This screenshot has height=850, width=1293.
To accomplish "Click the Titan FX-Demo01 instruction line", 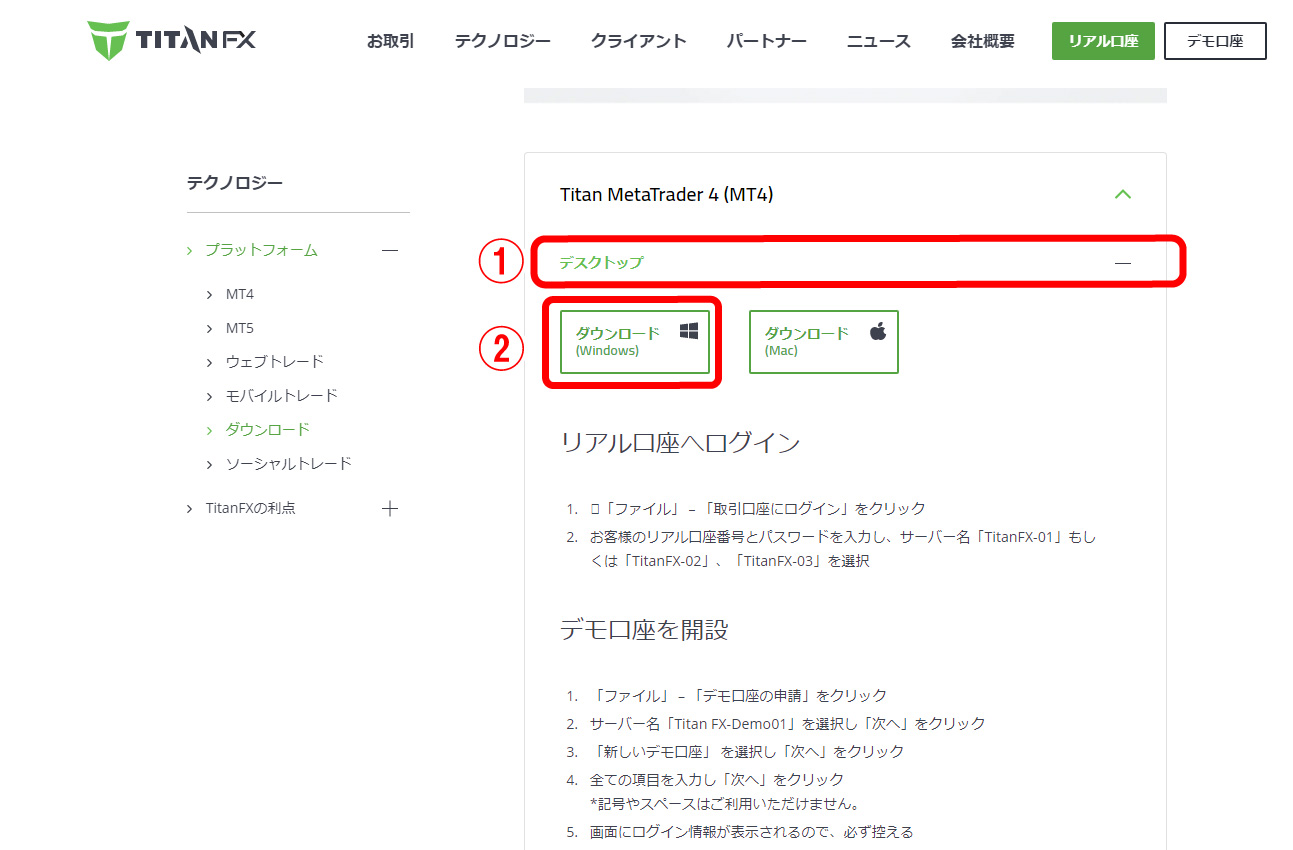I will pyautogui.click(x=788, y=723).
